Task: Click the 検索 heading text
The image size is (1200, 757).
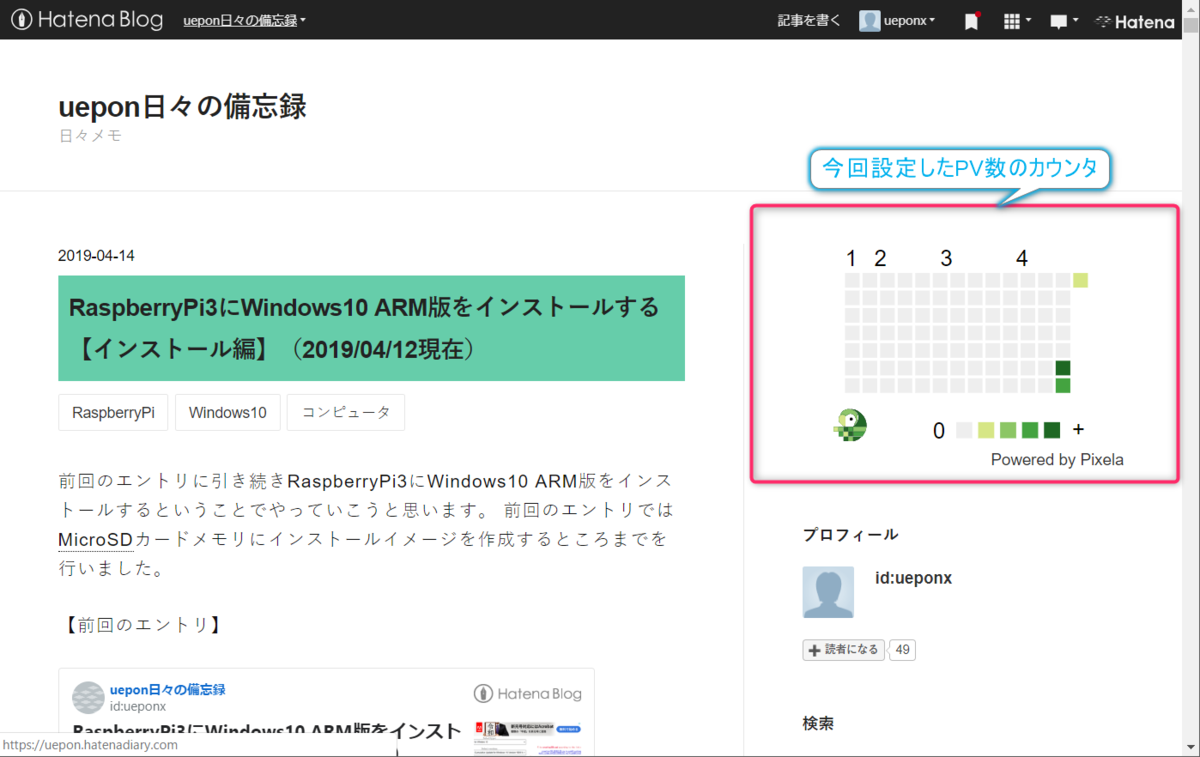Action: [818, 723]
